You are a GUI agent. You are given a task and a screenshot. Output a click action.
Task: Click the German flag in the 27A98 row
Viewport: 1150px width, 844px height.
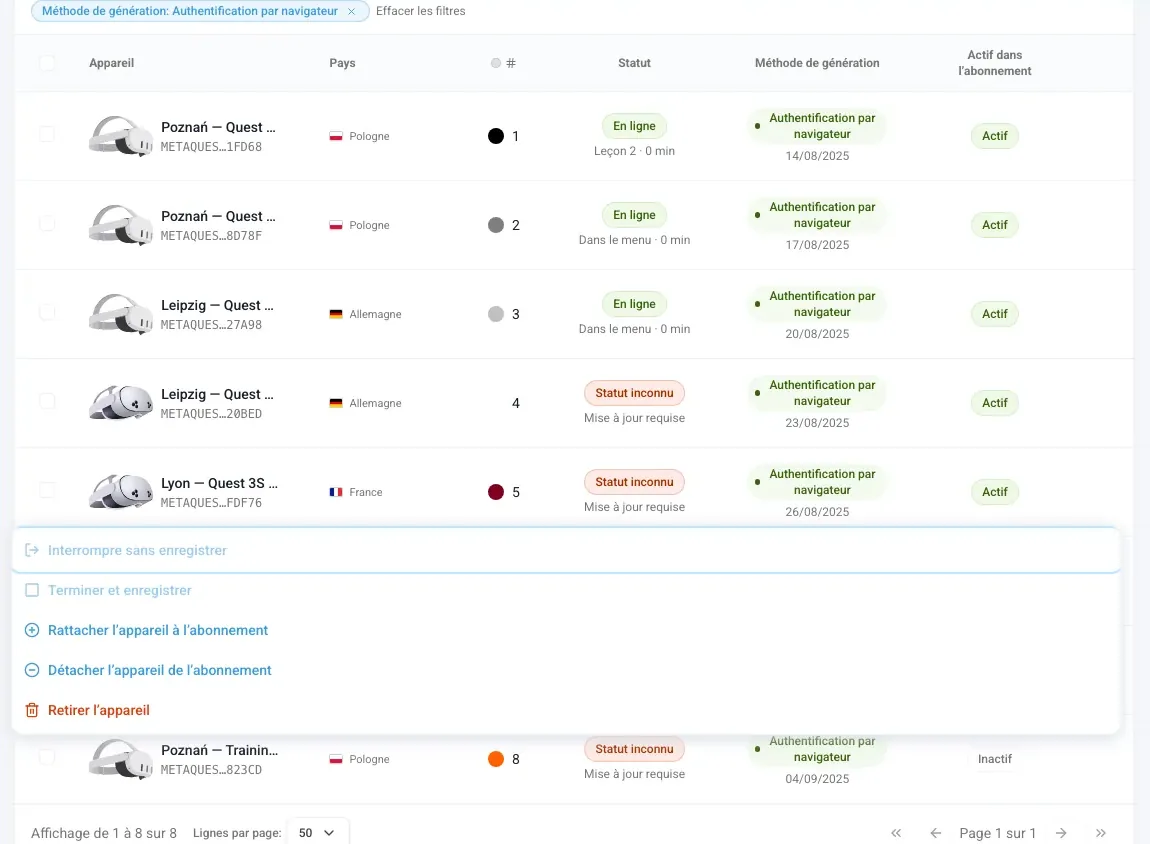click(336, 314)
